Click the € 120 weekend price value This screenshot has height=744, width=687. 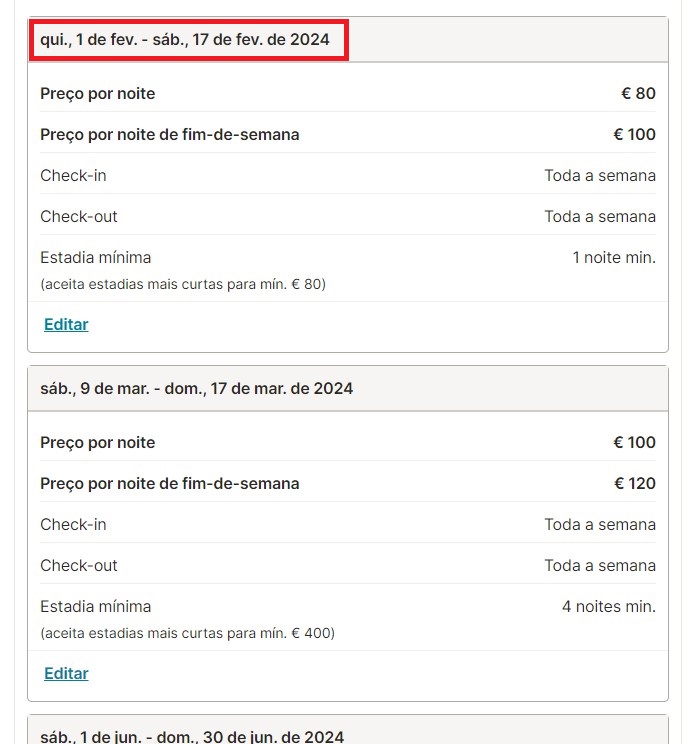[x=635, y=484]
